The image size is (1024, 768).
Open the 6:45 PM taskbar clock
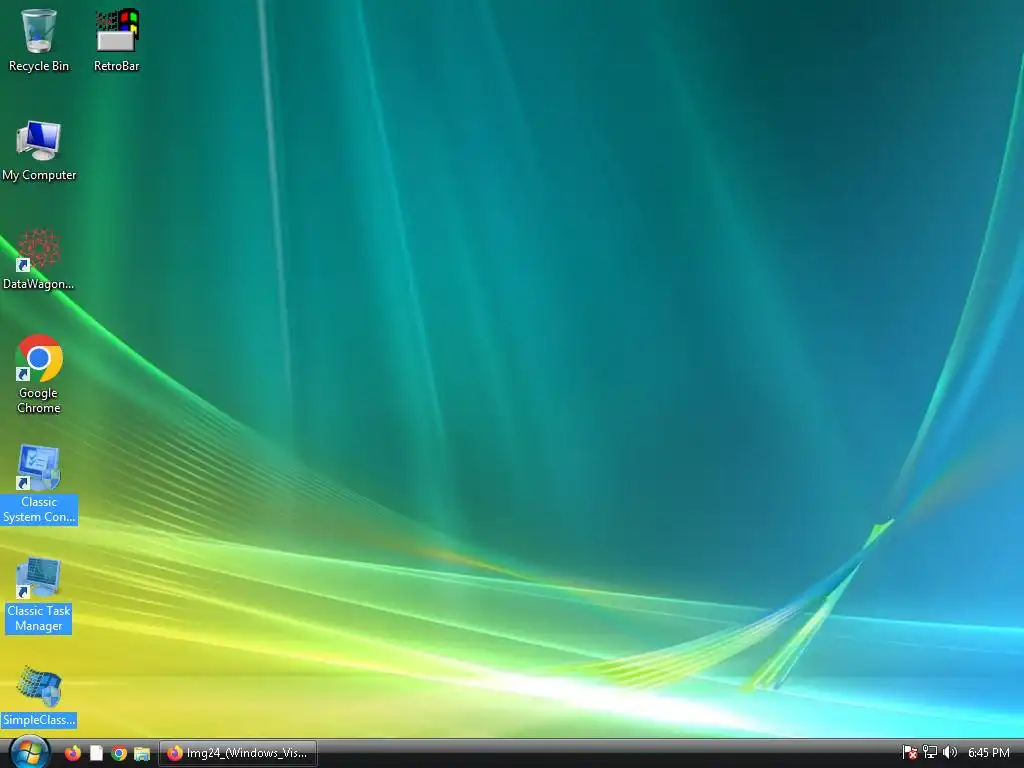click(989, 753)
